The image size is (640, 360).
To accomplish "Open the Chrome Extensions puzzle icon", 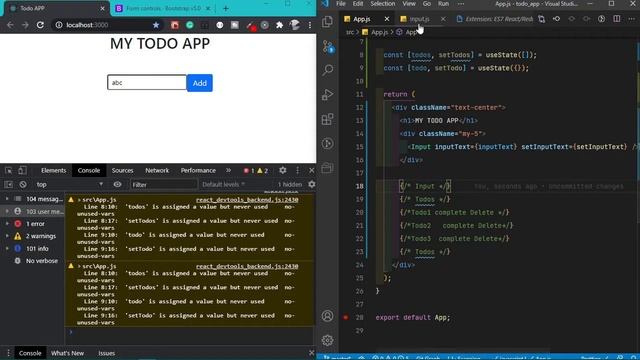I will [280, 25].
